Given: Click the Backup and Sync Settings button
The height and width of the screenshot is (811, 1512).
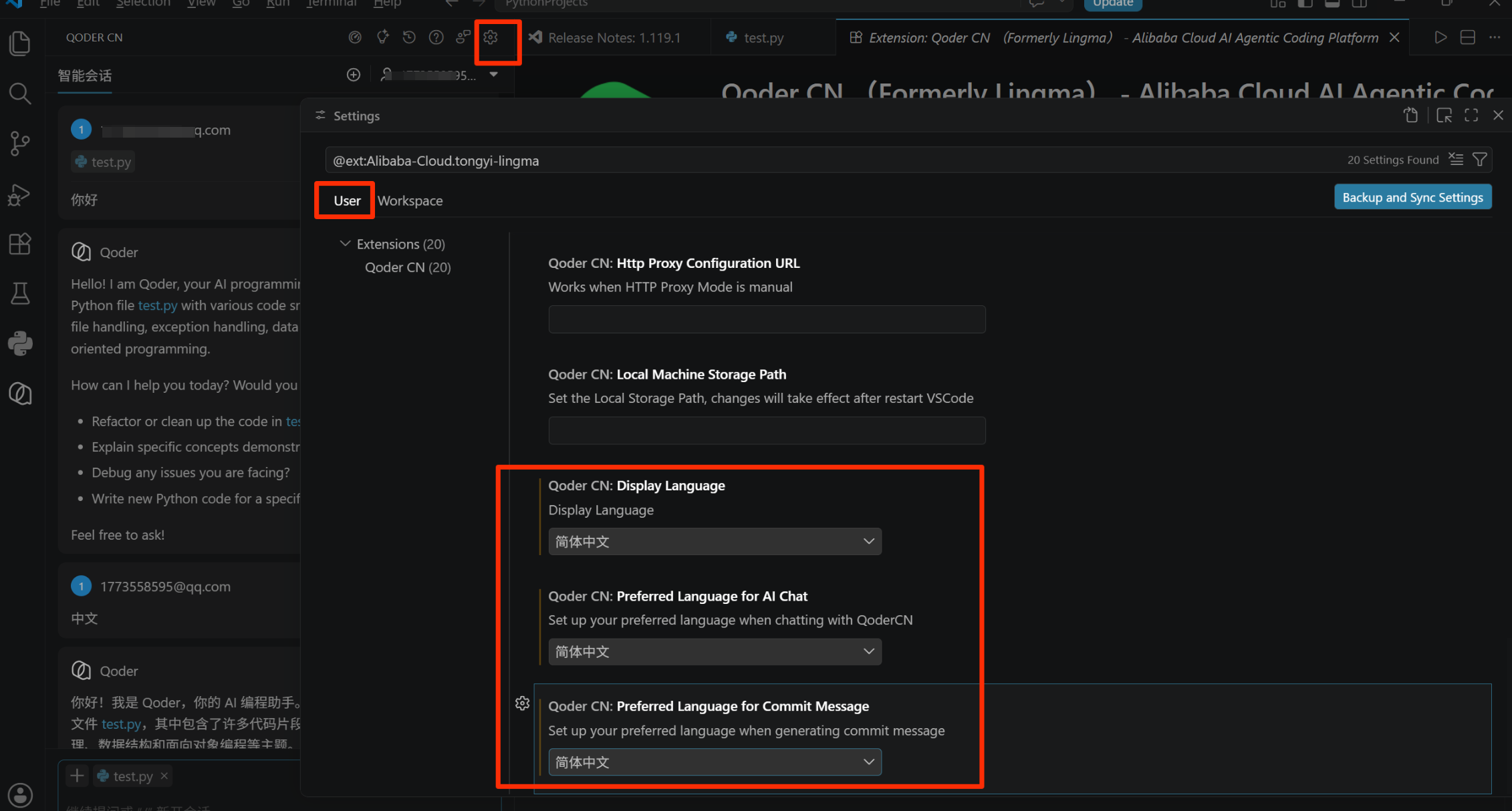Looking at the screenshot, I should pyautogui.click(x=1412, y=197).
